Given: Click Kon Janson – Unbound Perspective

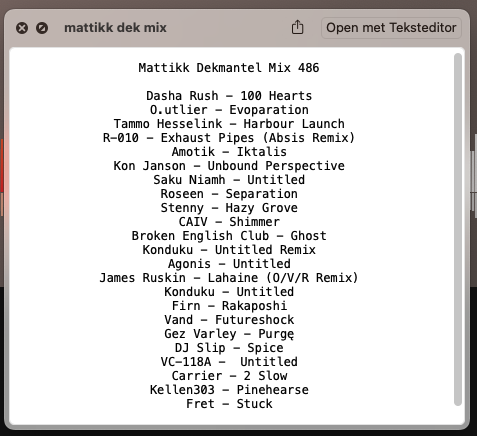Looking at the screenshot, I should [x=229, y=166].
